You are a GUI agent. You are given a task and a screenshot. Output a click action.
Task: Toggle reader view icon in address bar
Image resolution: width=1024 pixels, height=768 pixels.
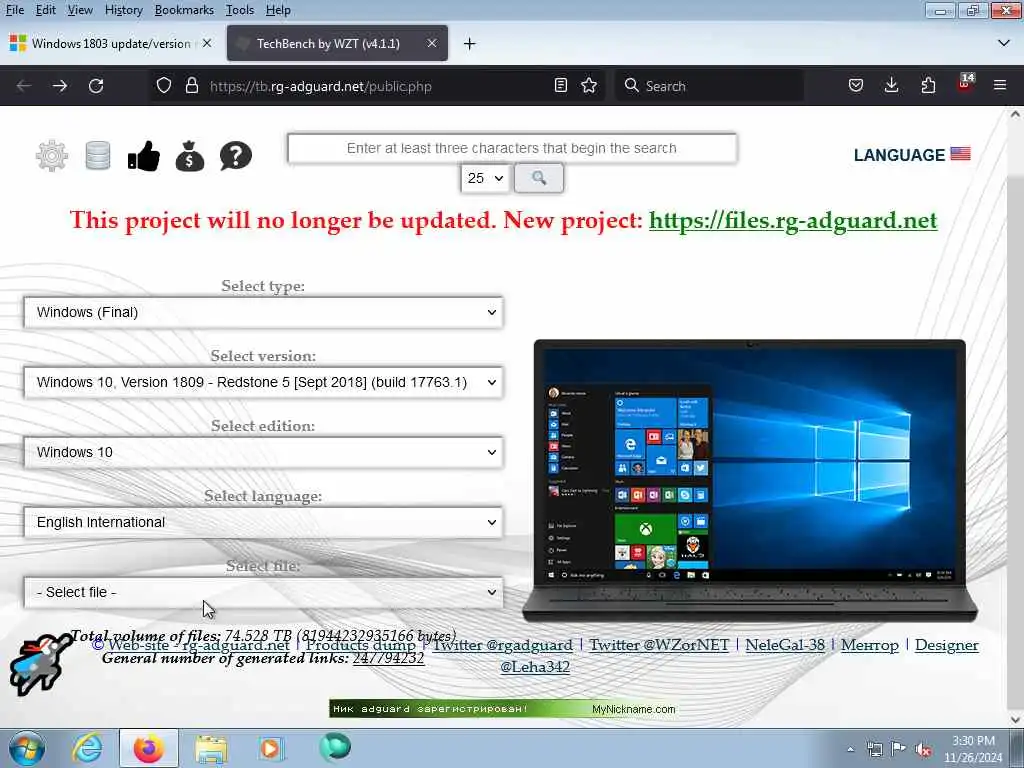click(x=560, y=86)
